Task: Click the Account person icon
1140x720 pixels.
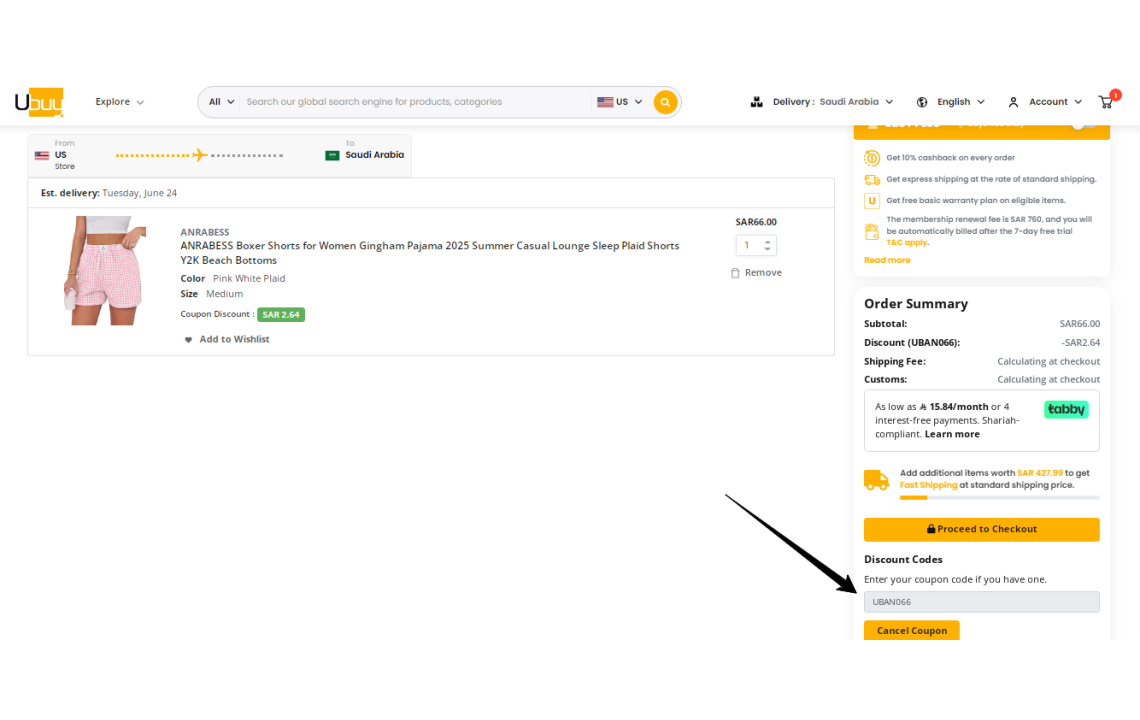Action: coord(1013,103)
